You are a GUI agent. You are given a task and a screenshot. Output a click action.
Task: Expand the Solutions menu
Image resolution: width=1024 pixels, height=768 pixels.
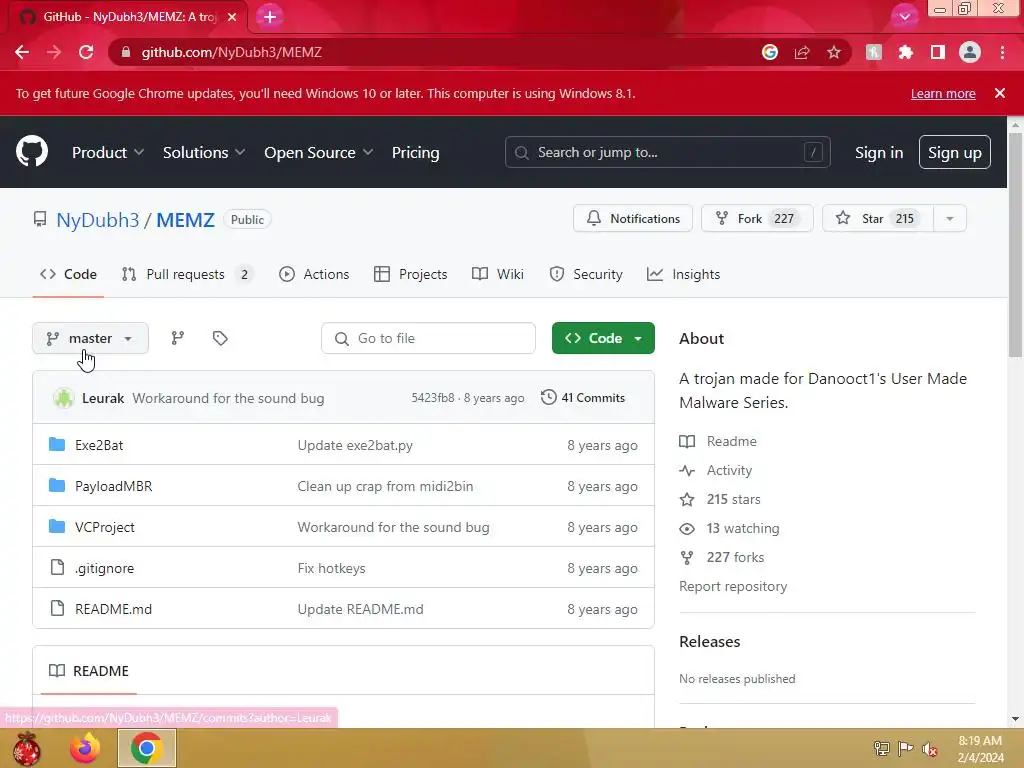pos(204,152)
